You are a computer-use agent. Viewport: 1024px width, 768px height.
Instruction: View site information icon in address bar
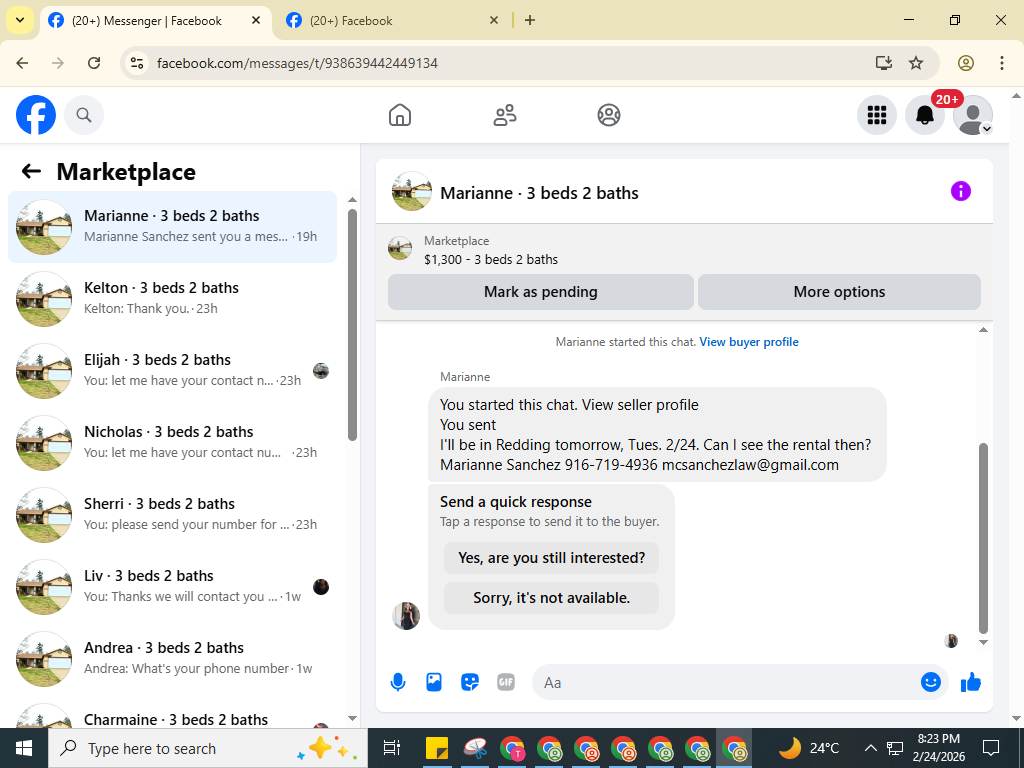pyautogui.click(x=136, y=63)
